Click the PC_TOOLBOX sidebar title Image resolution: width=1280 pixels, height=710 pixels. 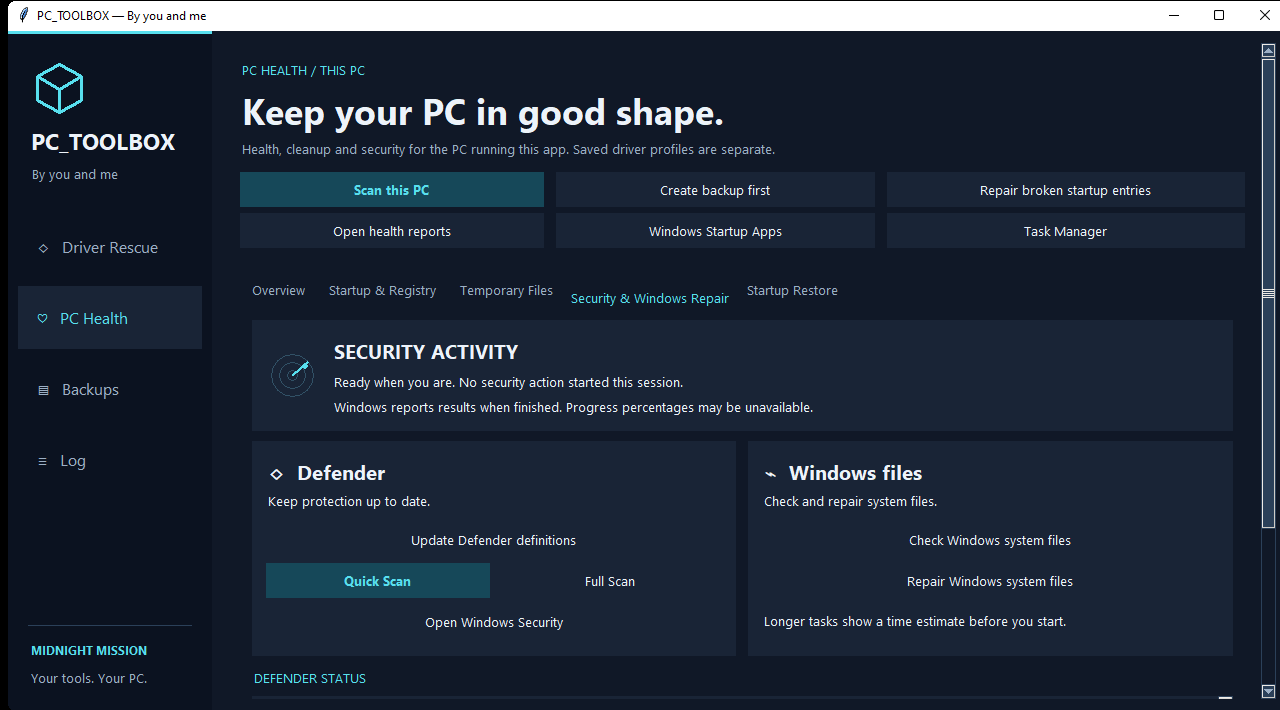point(103,142)
